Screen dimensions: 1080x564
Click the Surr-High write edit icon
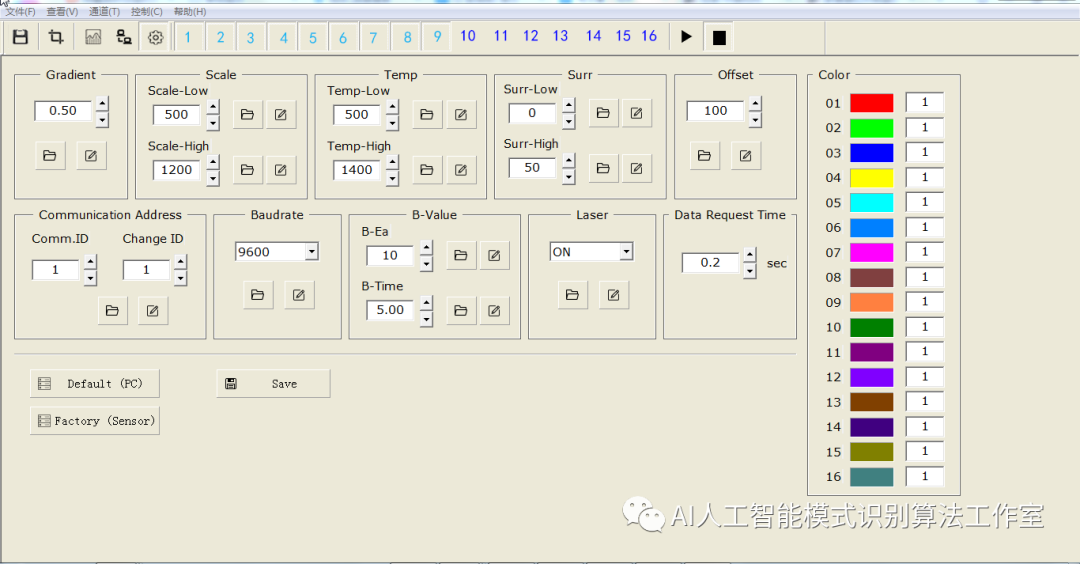click(x=636, y=168)
